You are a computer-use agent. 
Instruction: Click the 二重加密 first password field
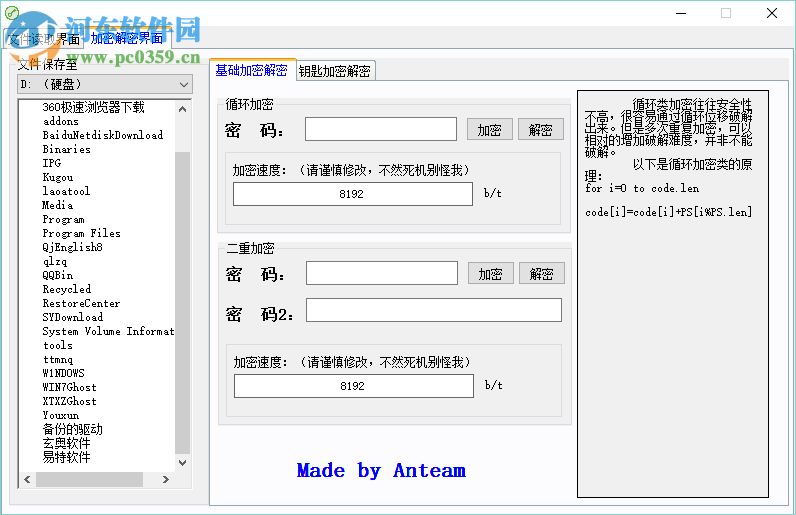pos(382,273)
